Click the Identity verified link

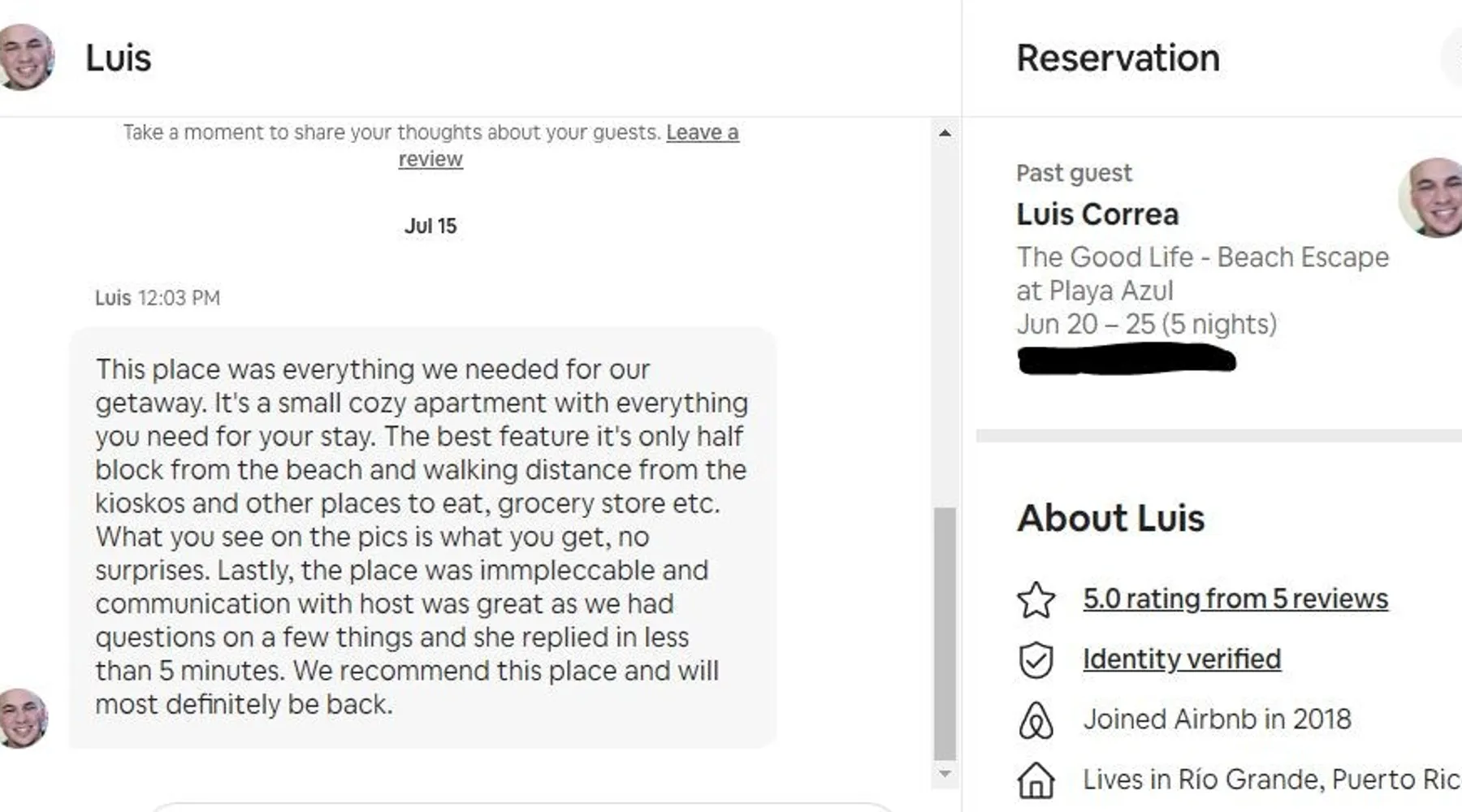(1181, 659)
